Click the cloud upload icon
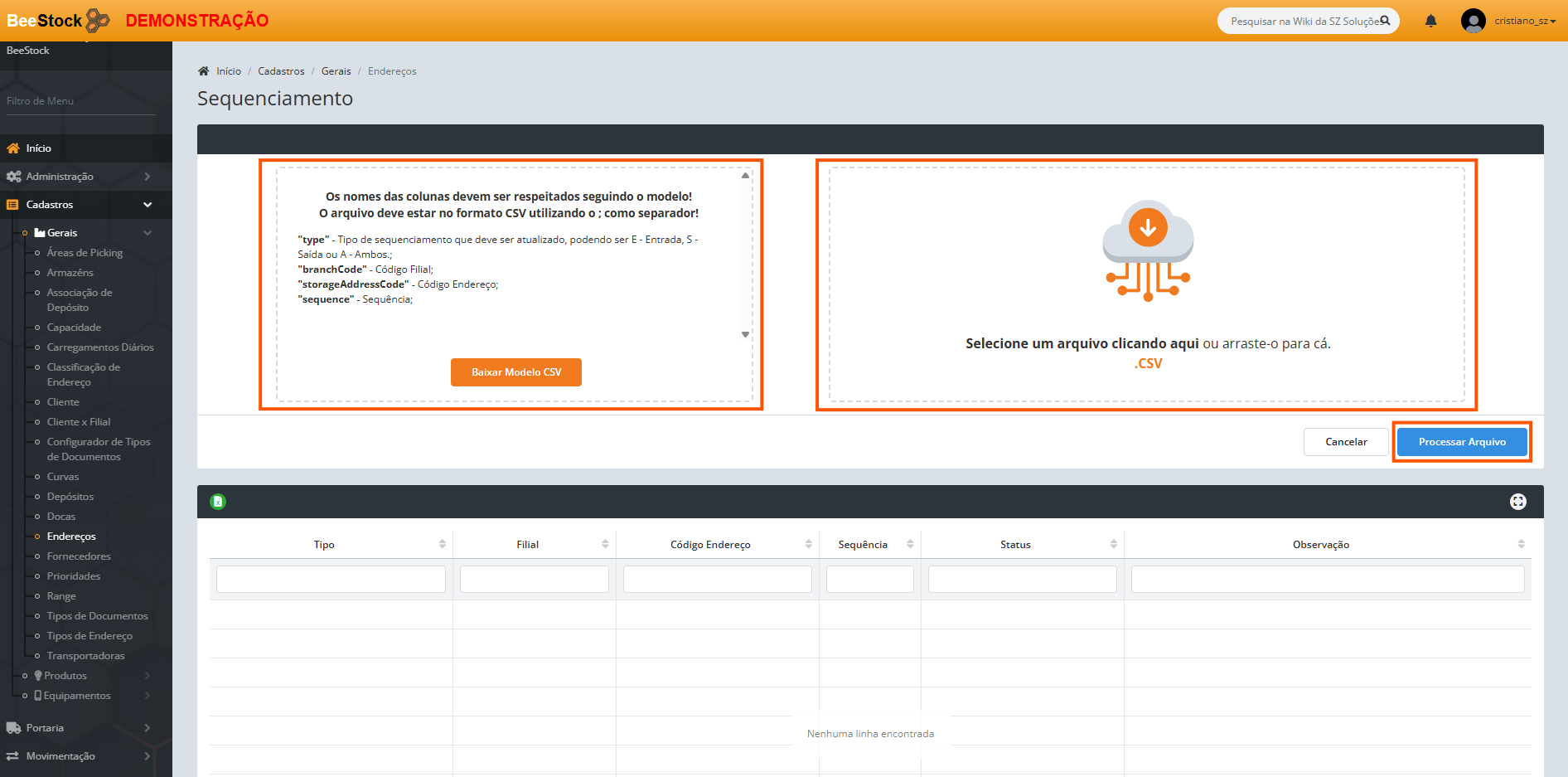The width and height of the screenshot is (1568, 777). (1147, 250)
